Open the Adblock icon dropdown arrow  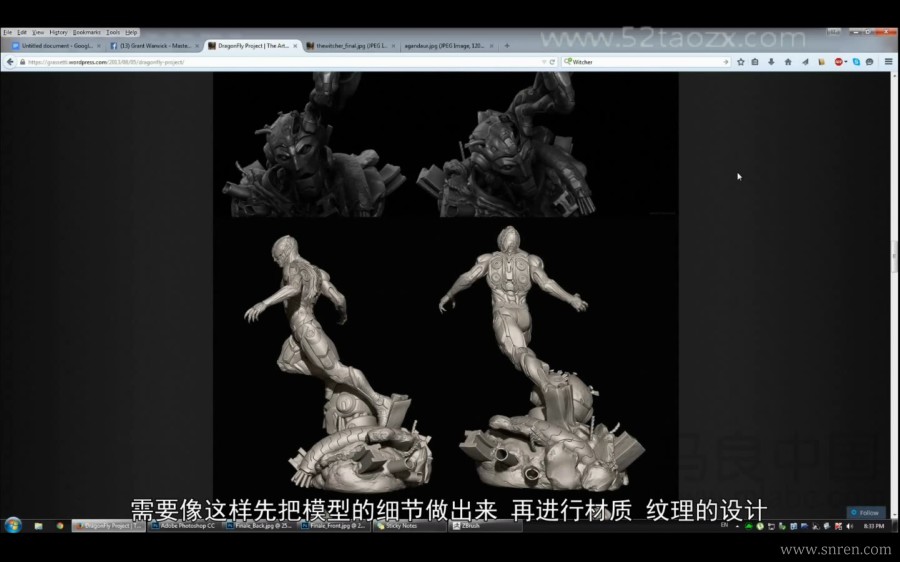845,62
